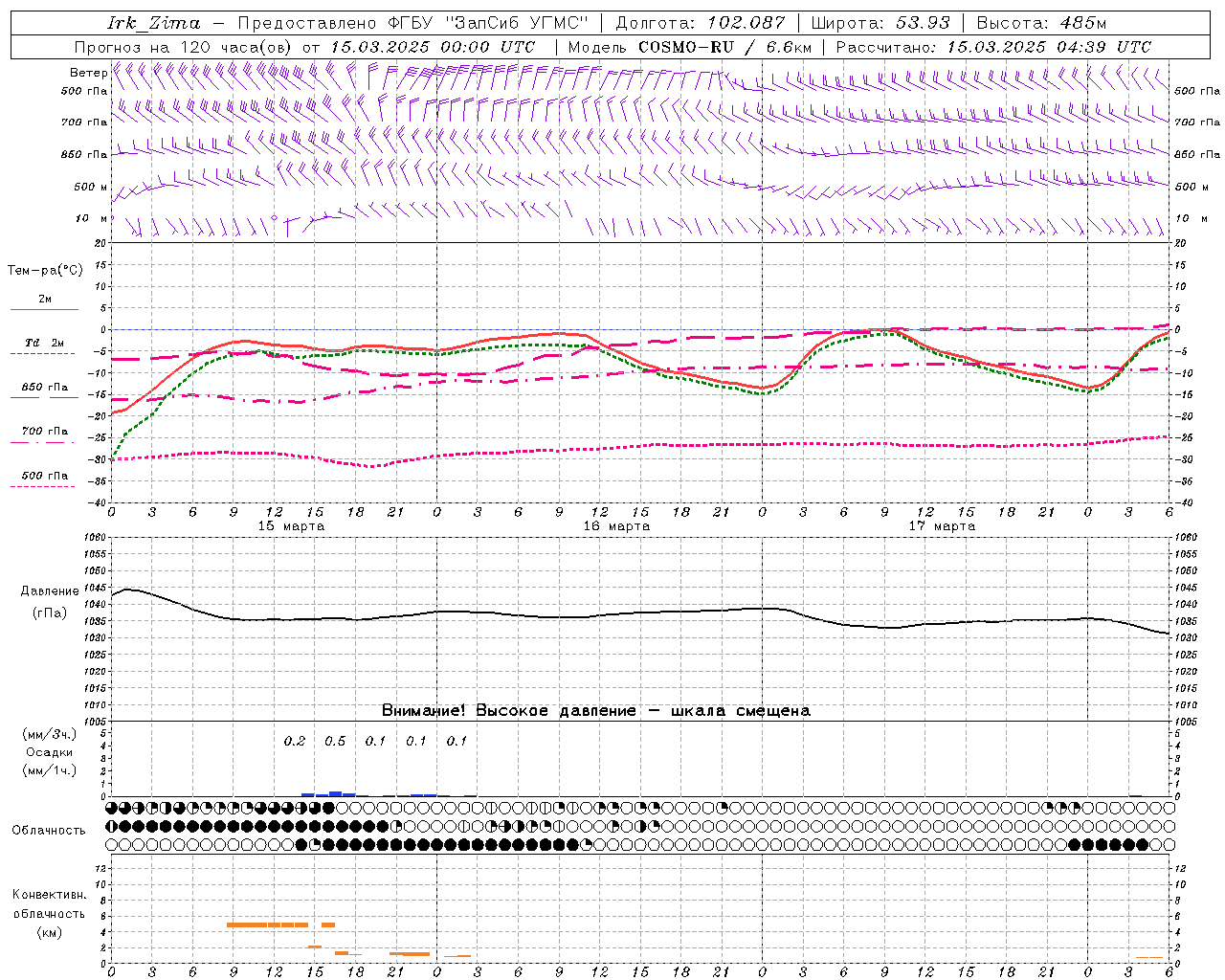This screenshot has width=1225, height=980.
Task: Click the high pressure warning text
Action: (596, 710)
